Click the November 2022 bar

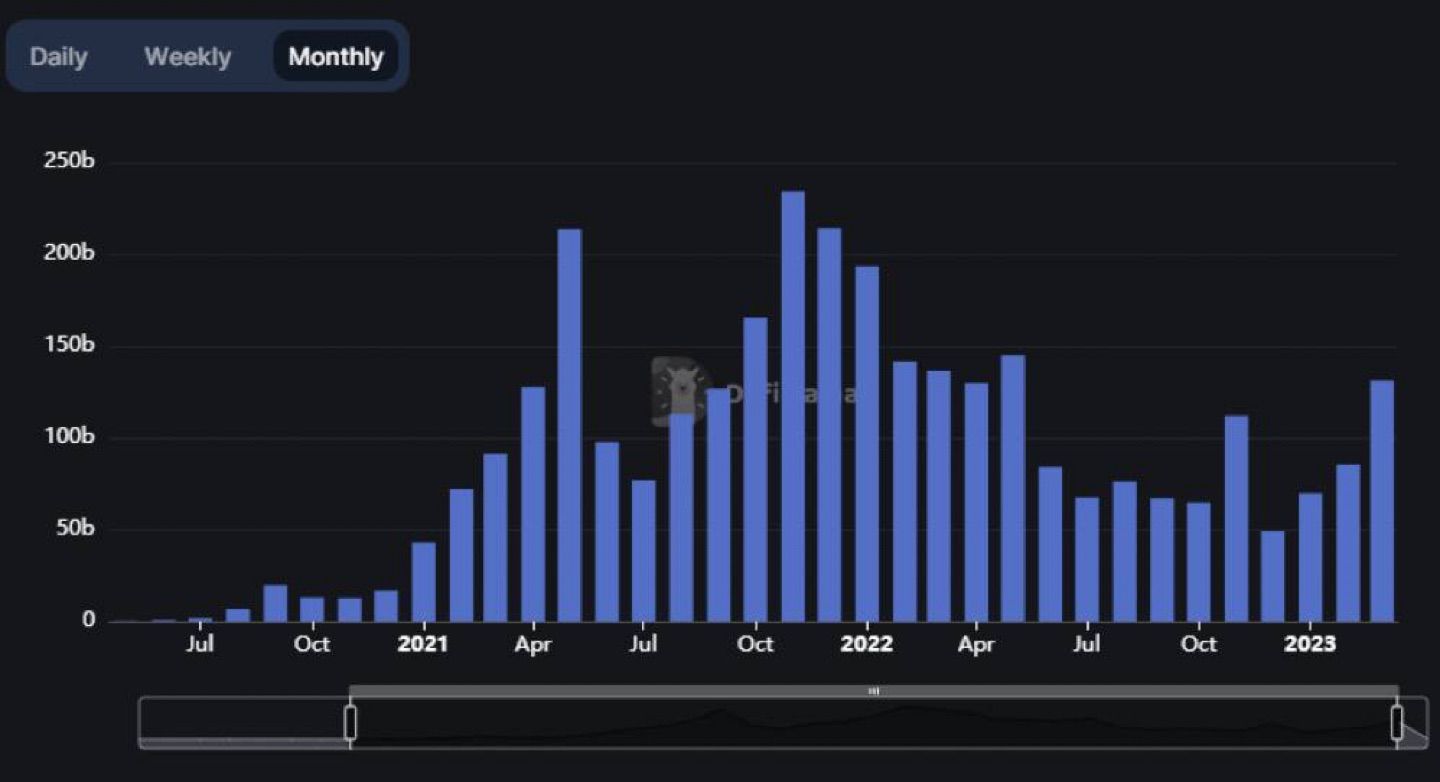1236,518
